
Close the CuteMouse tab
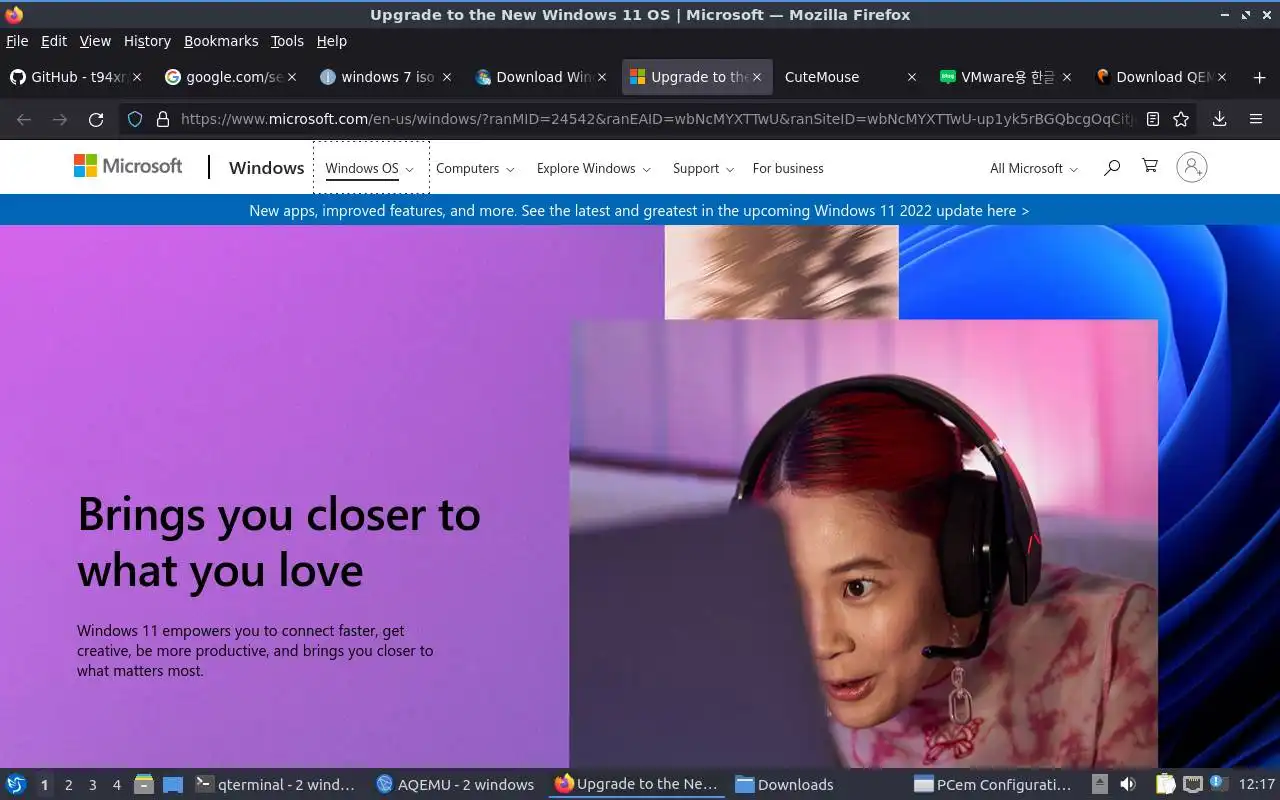pyautogui.click(x=911, y=77)
